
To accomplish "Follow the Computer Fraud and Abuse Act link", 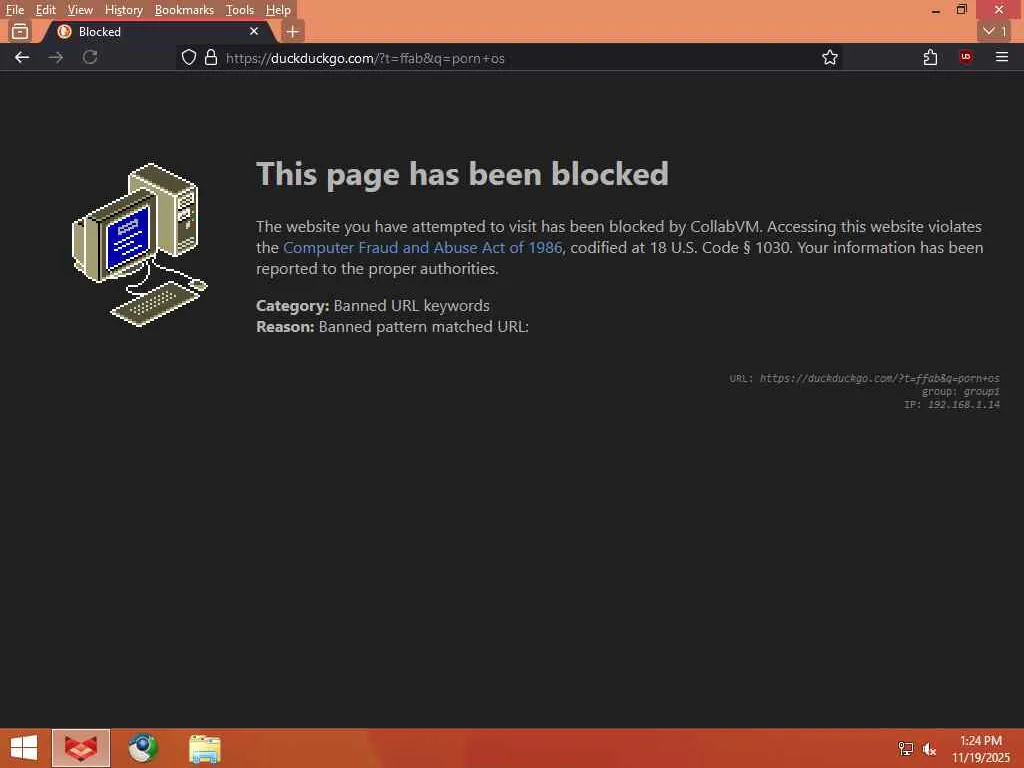I will (423, 248).
